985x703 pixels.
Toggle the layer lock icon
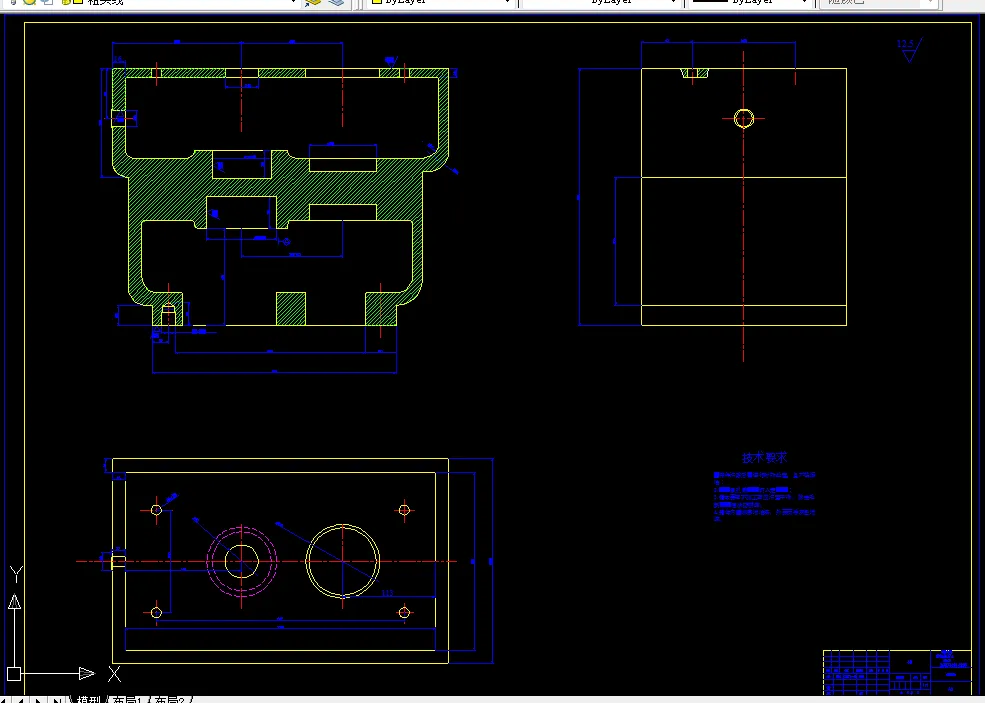click(65, 2)
